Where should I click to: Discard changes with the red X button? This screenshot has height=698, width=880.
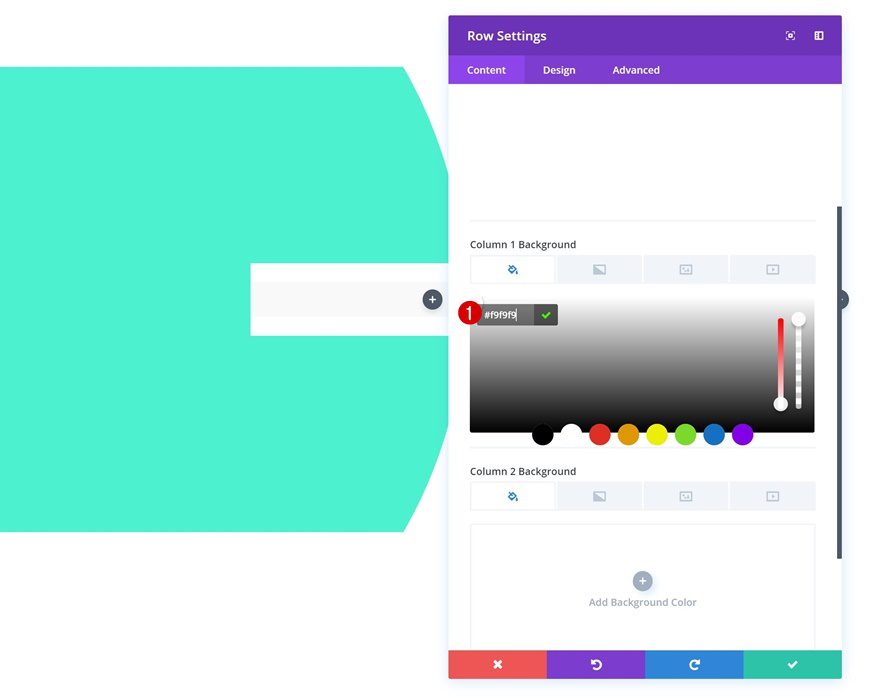[497, 664]
